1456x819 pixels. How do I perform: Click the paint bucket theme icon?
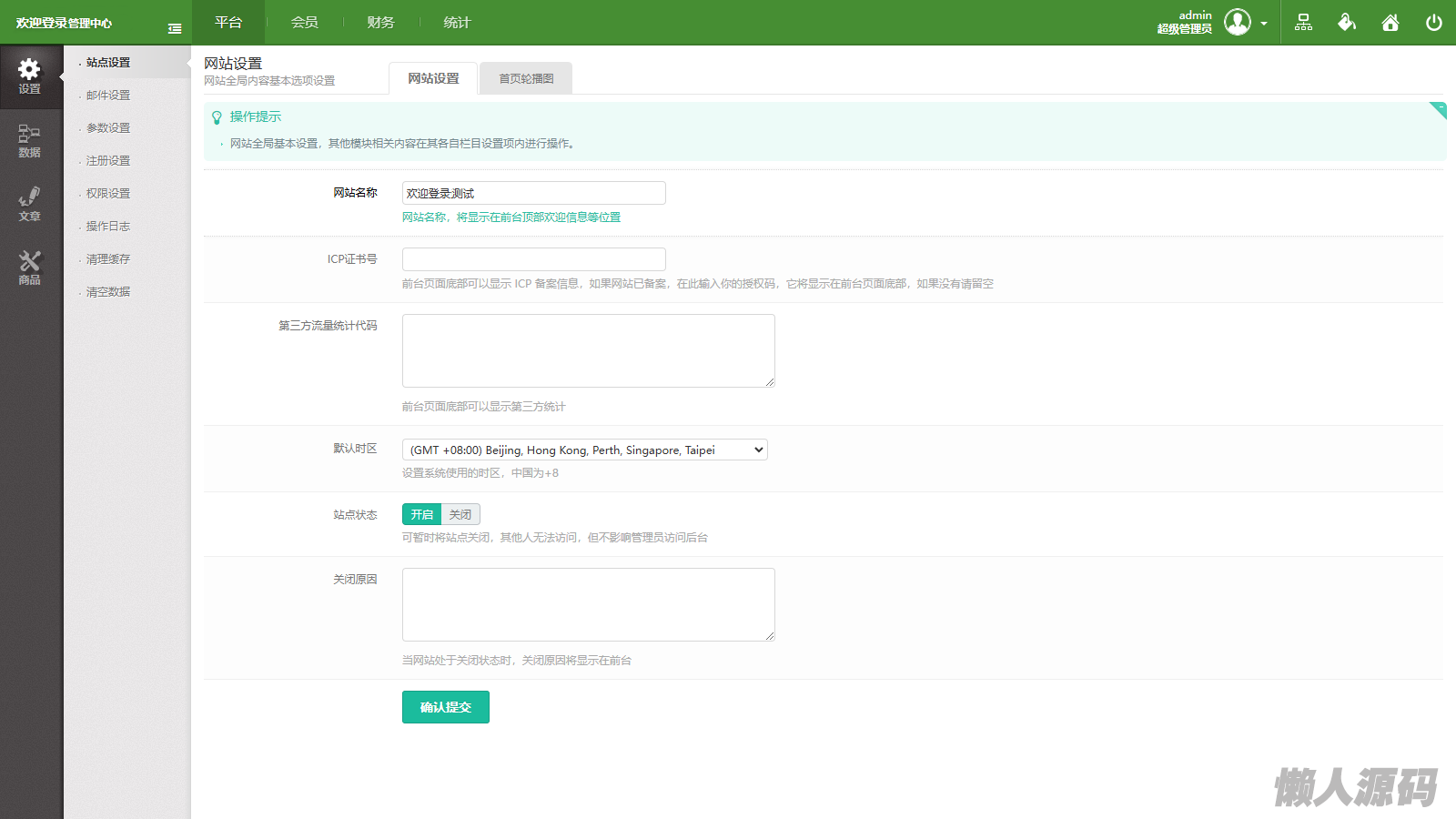click(x=1347, y=23)
